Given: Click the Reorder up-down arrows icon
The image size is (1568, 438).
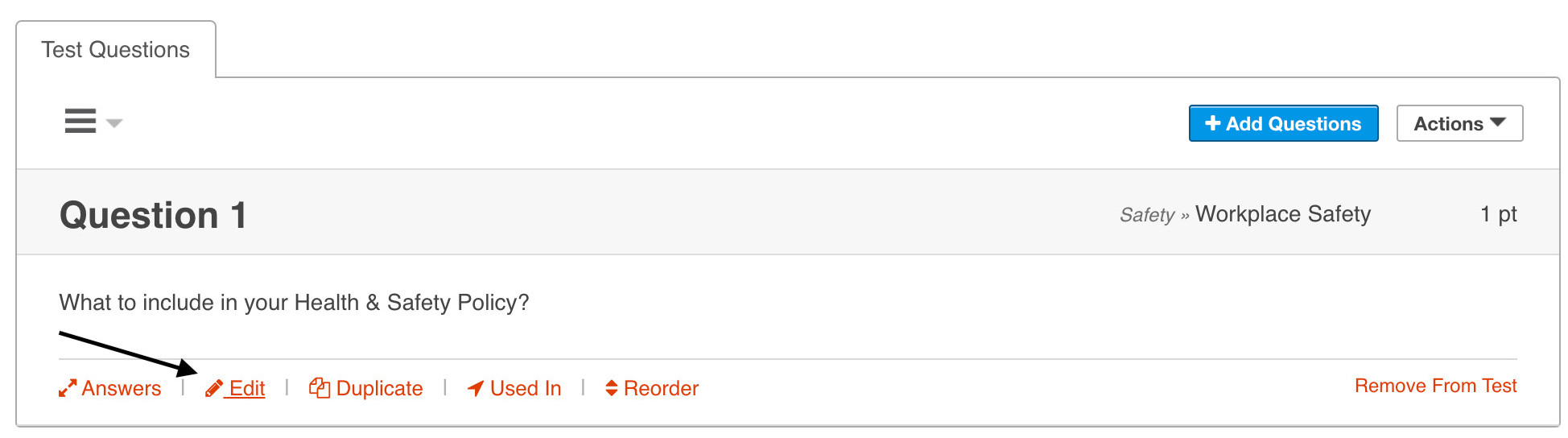Looking at the screenshot, I should (612, 389).
